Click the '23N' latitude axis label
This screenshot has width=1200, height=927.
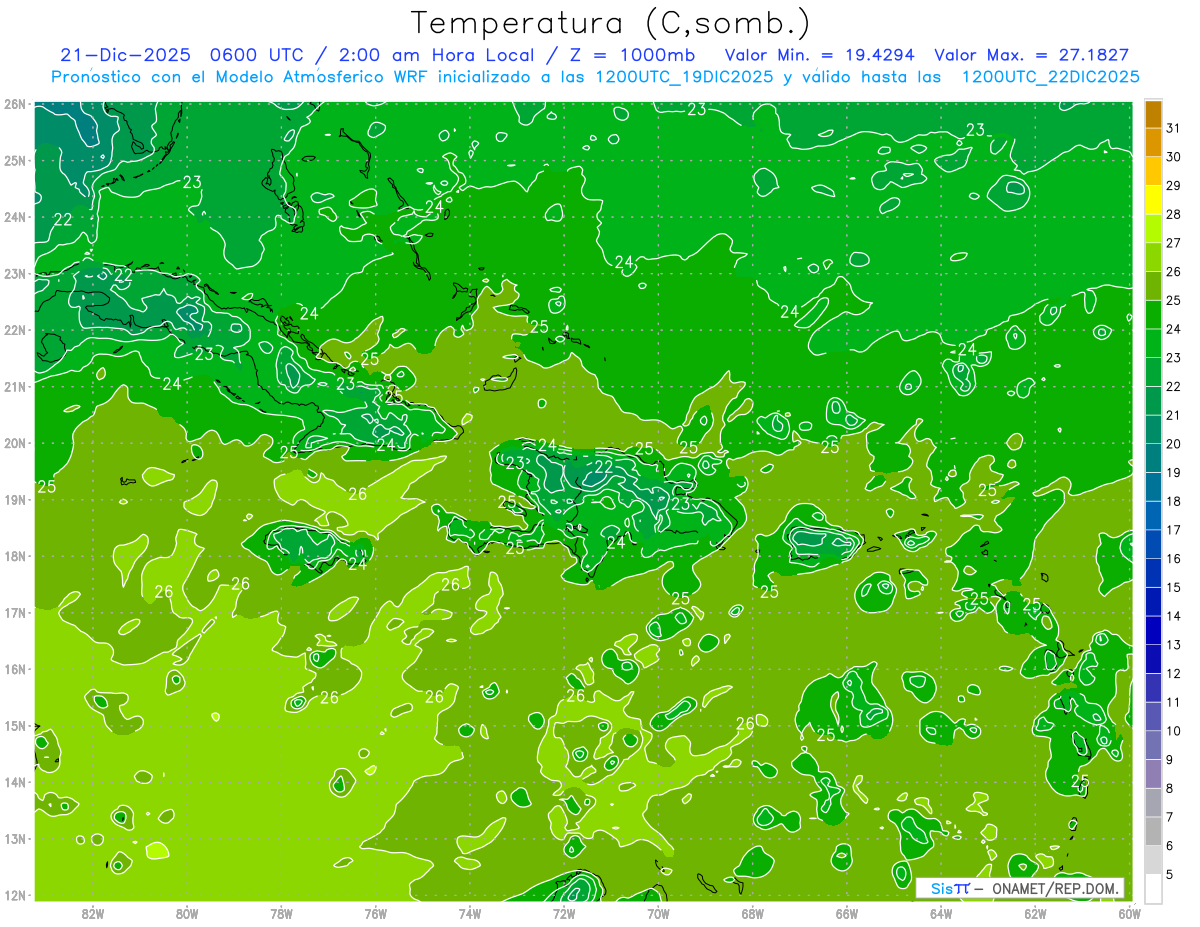pyautogui.click(x=15, y=273)
